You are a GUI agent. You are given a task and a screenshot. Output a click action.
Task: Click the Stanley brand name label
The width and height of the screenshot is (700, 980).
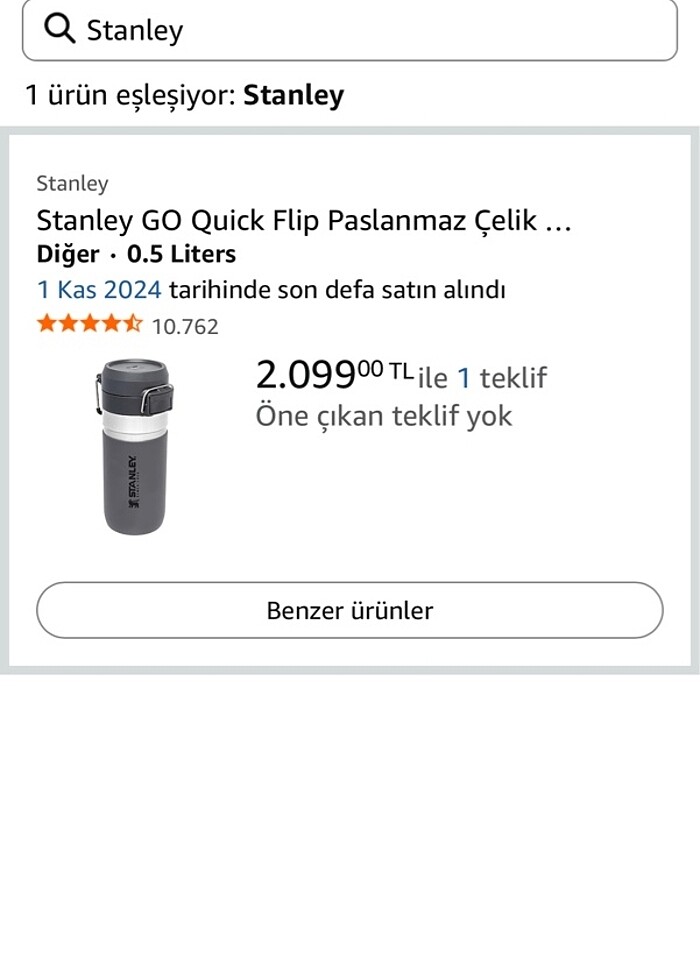[72, 184]
